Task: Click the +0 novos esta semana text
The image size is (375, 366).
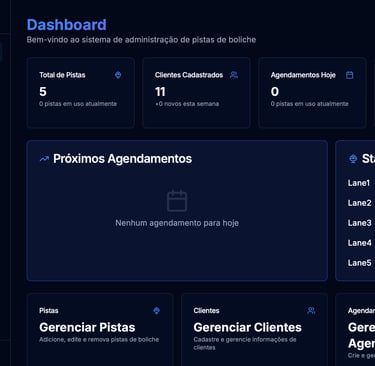Action: (187, 104)
